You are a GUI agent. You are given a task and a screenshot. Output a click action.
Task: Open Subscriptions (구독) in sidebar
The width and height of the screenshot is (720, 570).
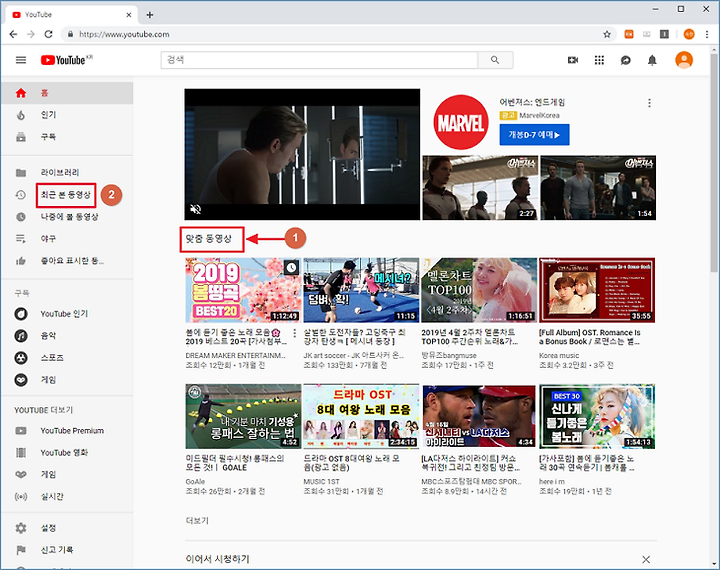coord(67,137)
